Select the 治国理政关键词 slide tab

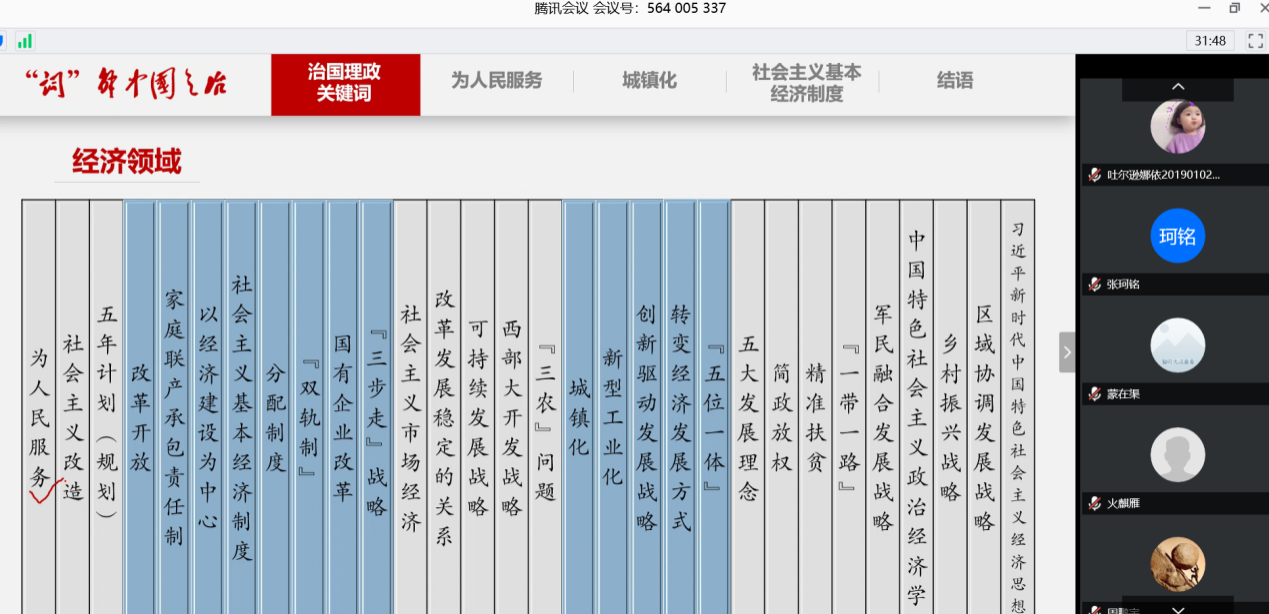point(345,83)
